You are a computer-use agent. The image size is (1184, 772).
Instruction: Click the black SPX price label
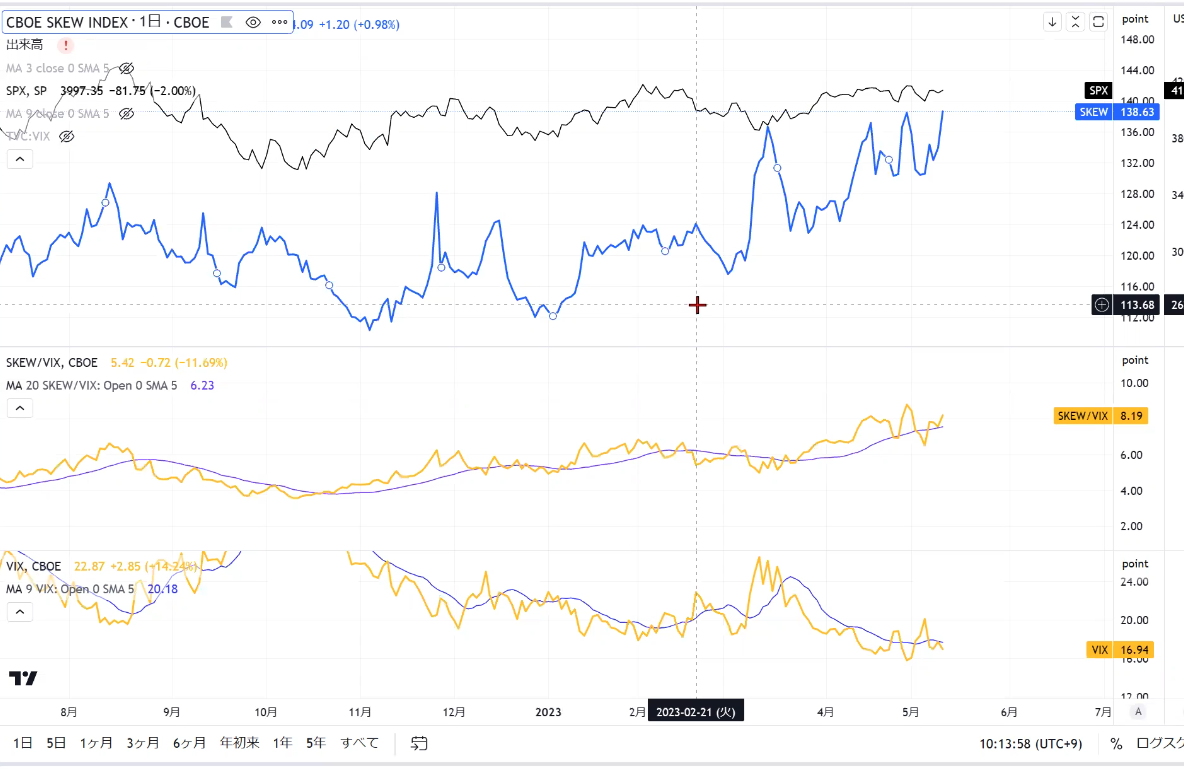click(1099, 91)
